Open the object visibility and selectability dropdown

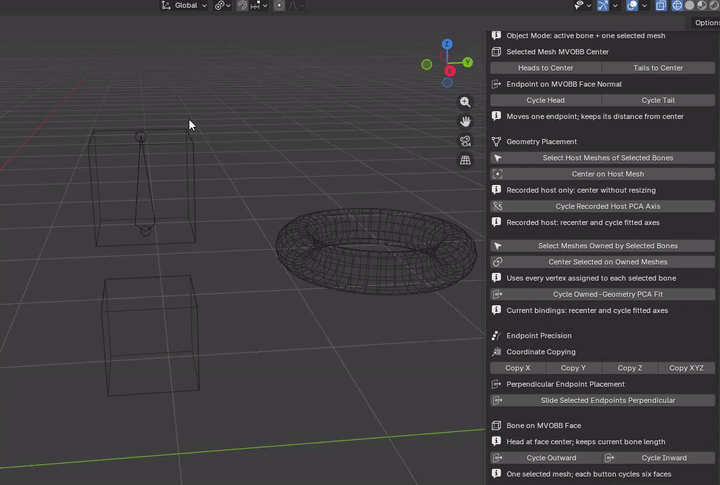click(583, 6)
